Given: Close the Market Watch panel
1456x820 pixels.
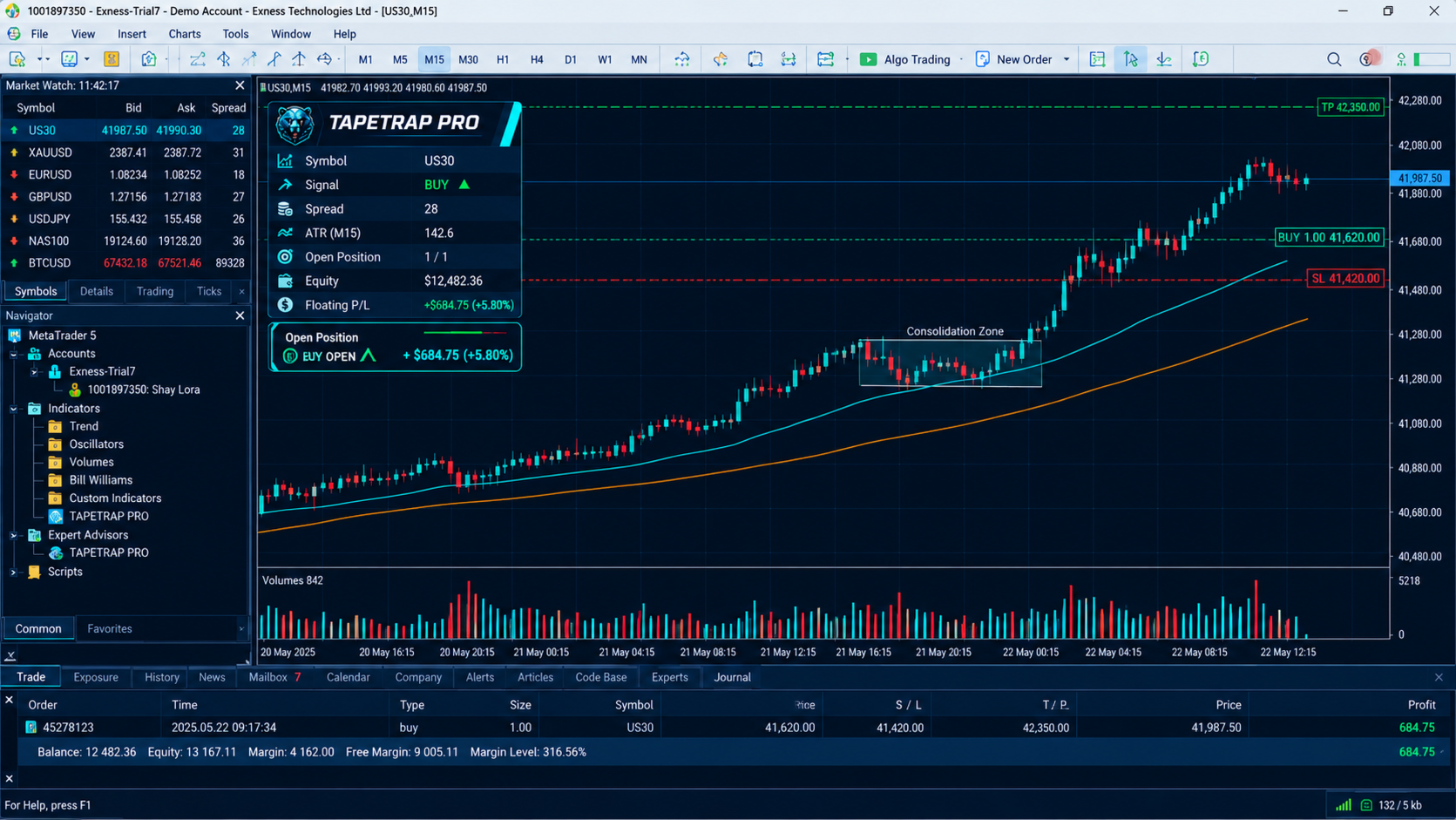Looking at the screenshot, I should click(240, 85).
